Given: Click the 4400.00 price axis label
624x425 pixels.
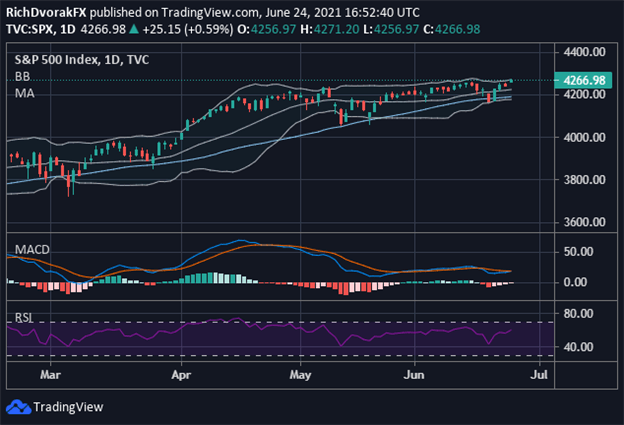Looking at the screenshot, I should point(585,52).
